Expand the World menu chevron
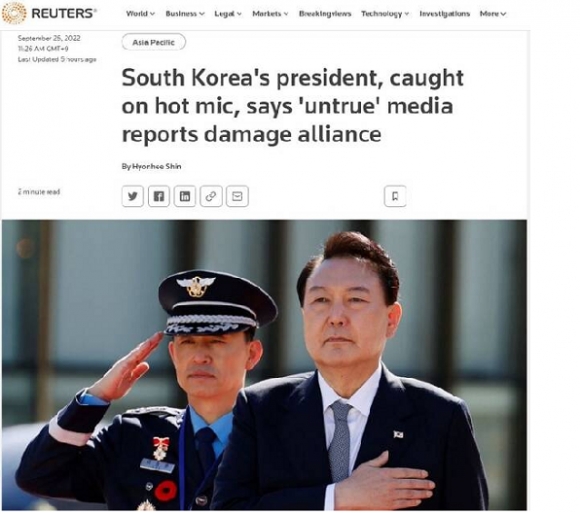The image size is (580, 514). [x=152, y=14]
